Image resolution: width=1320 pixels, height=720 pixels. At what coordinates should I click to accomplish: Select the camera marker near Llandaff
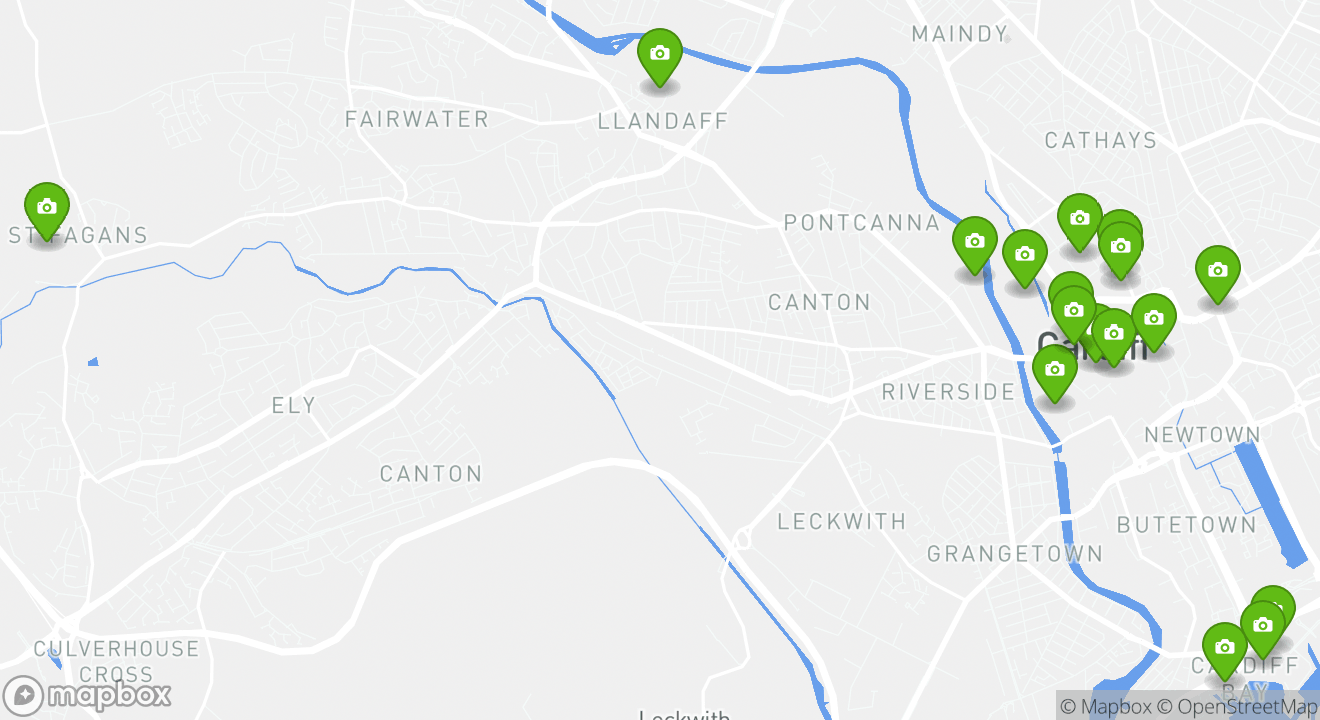(660, 56)
